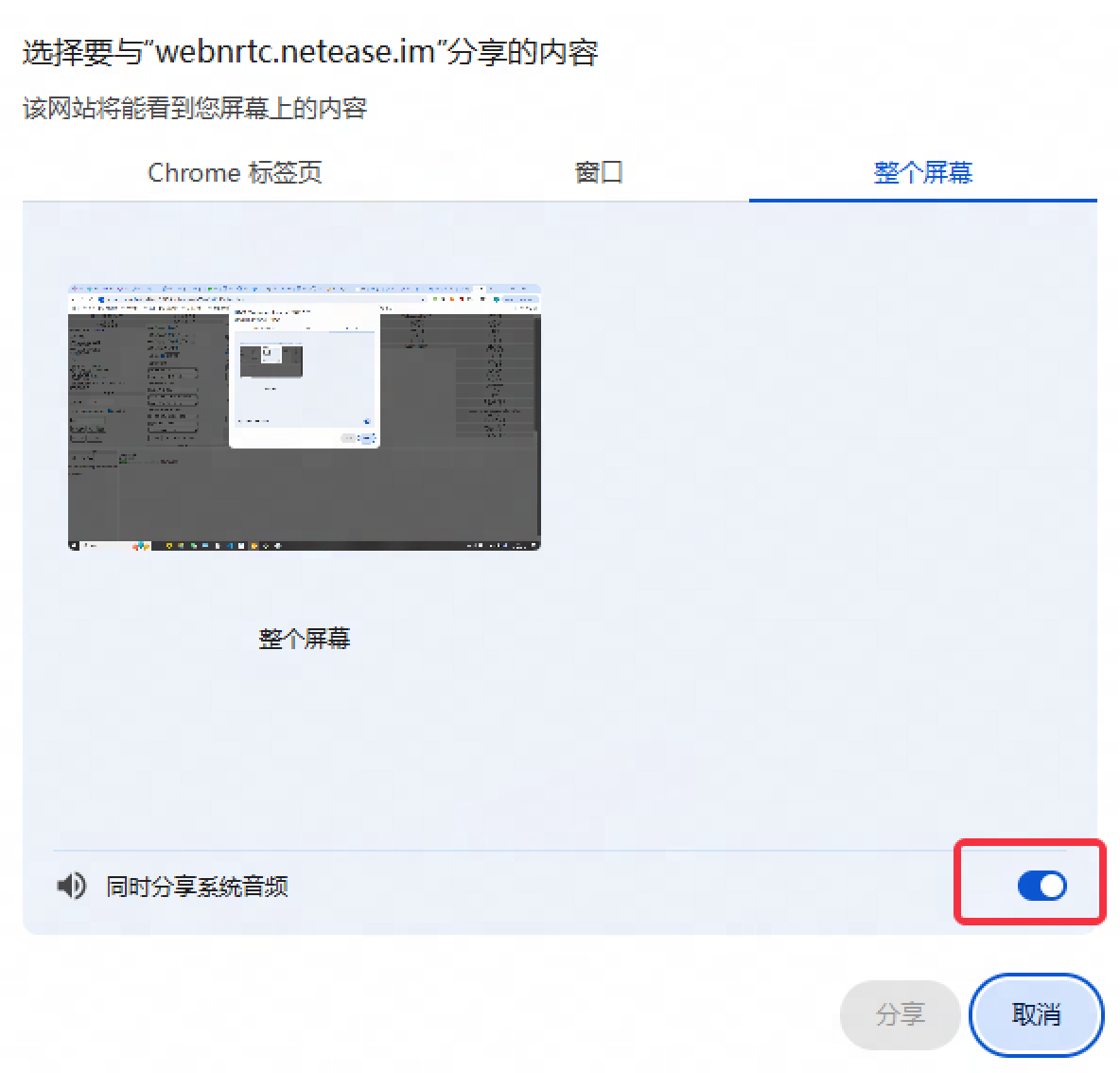Viewport: 1120px width, 1073px height.
Task: Click the browser tab strip shown in the screen preview
Action: click(x=303, y=290)
